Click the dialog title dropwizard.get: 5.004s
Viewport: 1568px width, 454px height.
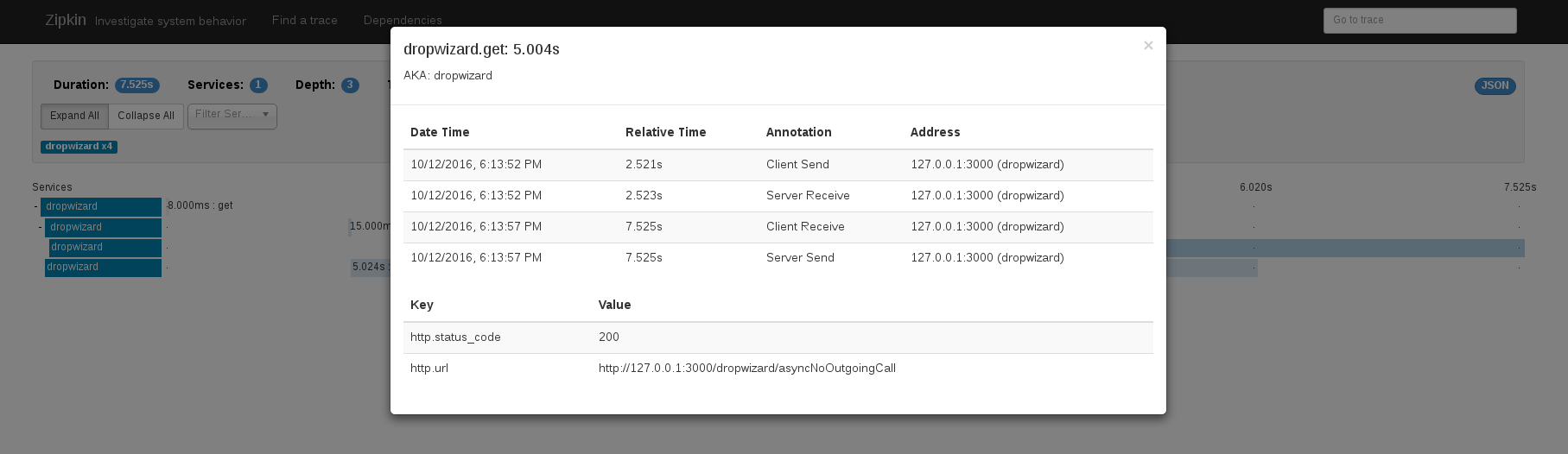481,49
